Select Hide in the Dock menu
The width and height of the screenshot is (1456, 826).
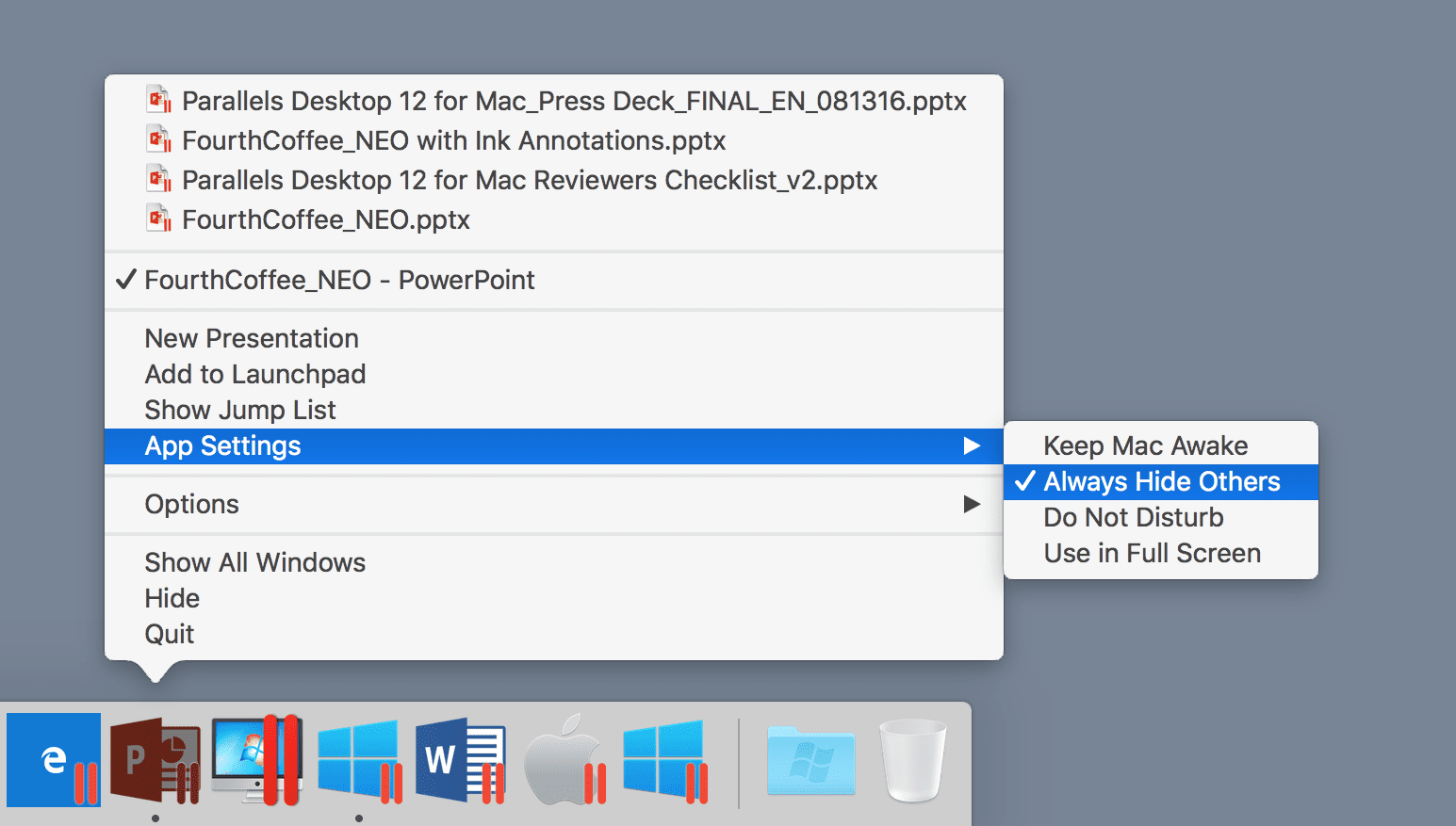tap(554, 598)
